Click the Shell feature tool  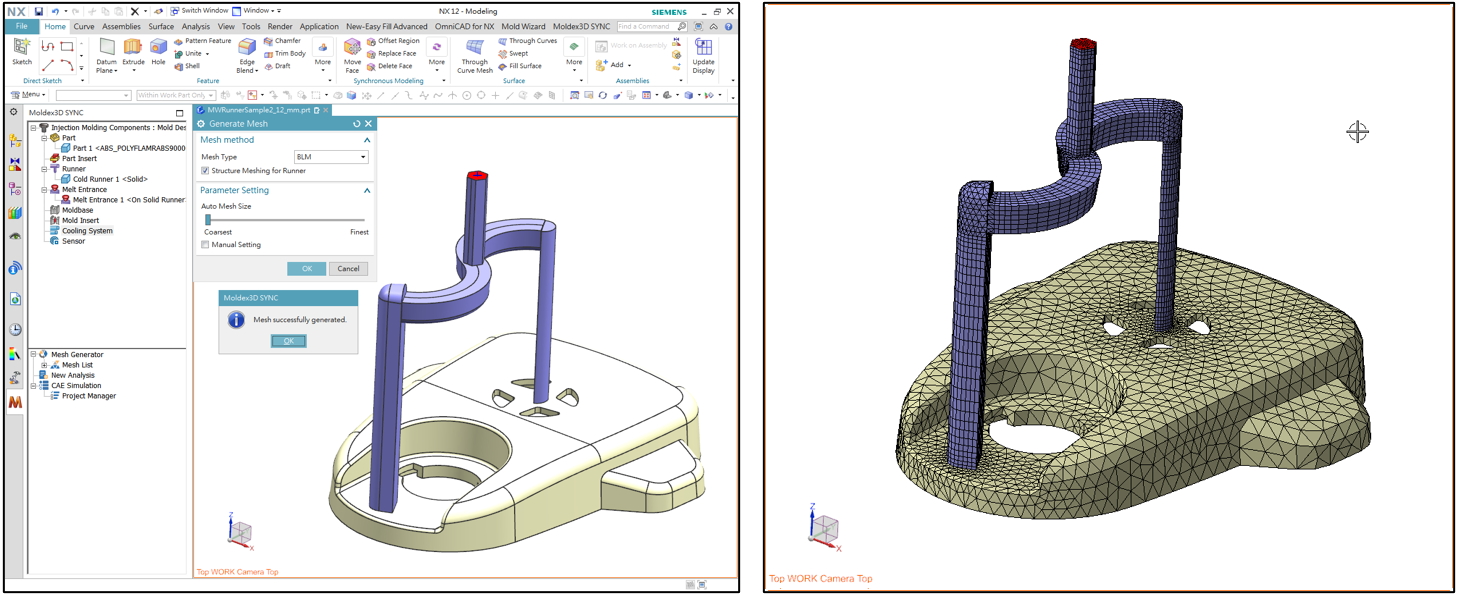[186, 66]
